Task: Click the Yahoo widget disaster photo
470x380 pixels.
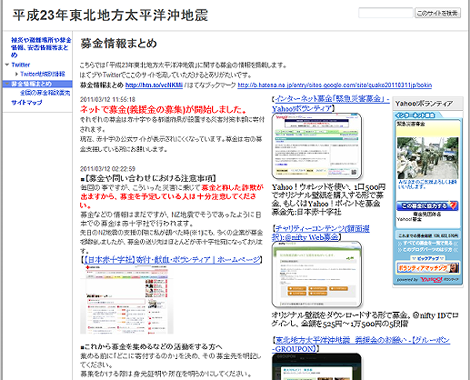Action: pos(428,158)
